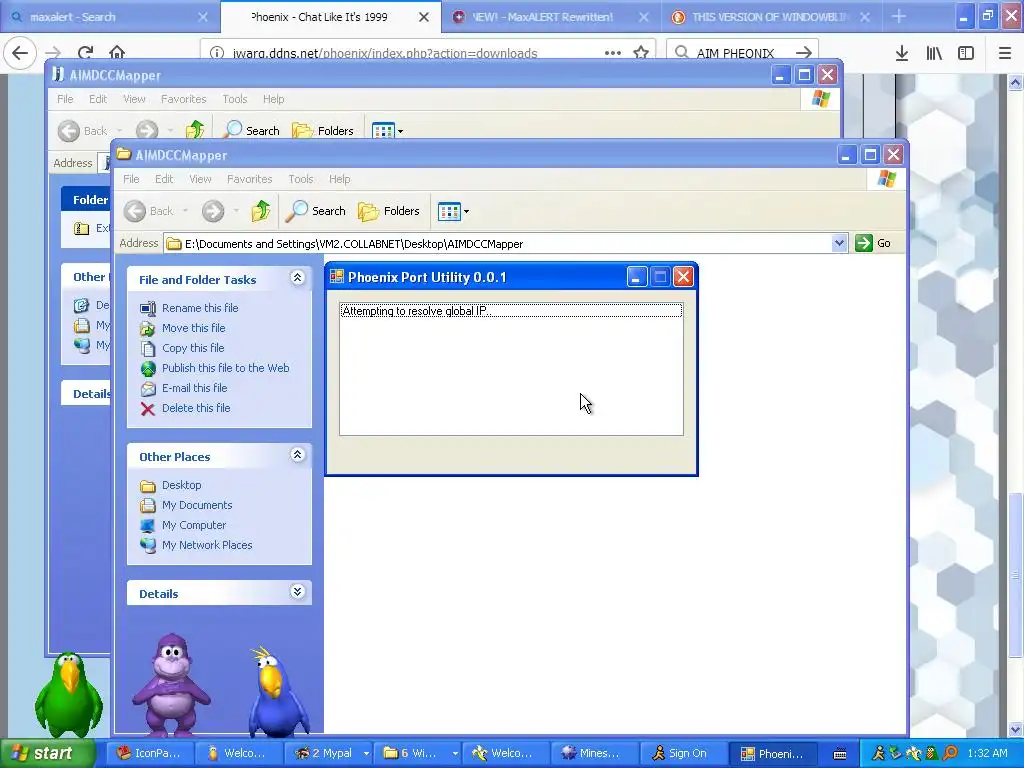Switch to maxalert - Search browser tab
This screenshot has width=1024, height=768.
[110, 17]
